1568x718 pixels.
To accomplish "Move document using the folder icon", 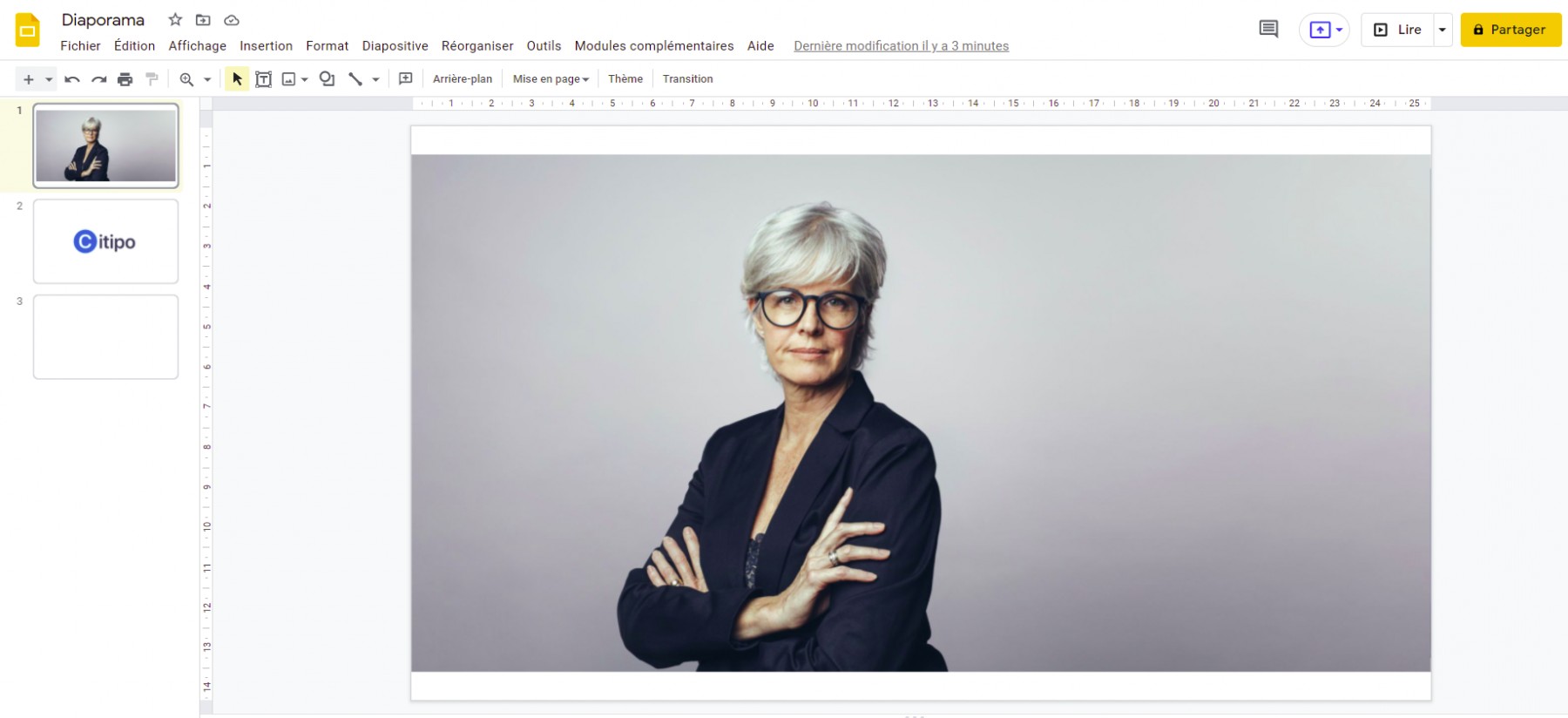I will (x=203, y=20).
